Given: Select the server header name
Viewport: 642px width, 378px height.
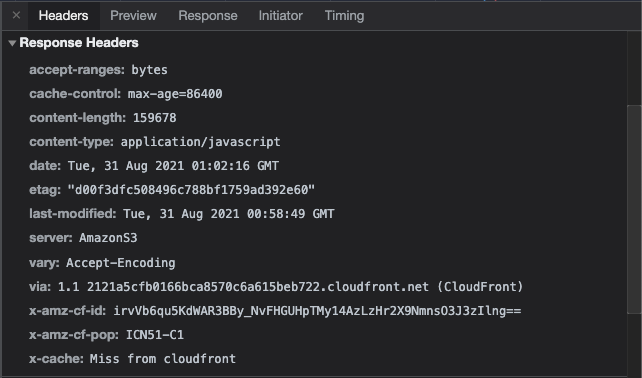Looking at the screenshot, I should [x=51, y=238].
